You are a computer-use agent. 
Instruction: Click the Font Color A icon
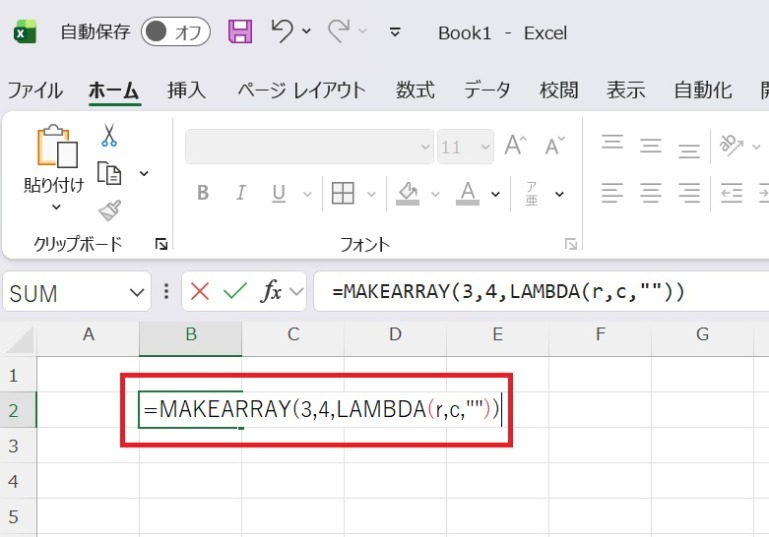click(x=468, y=193)
